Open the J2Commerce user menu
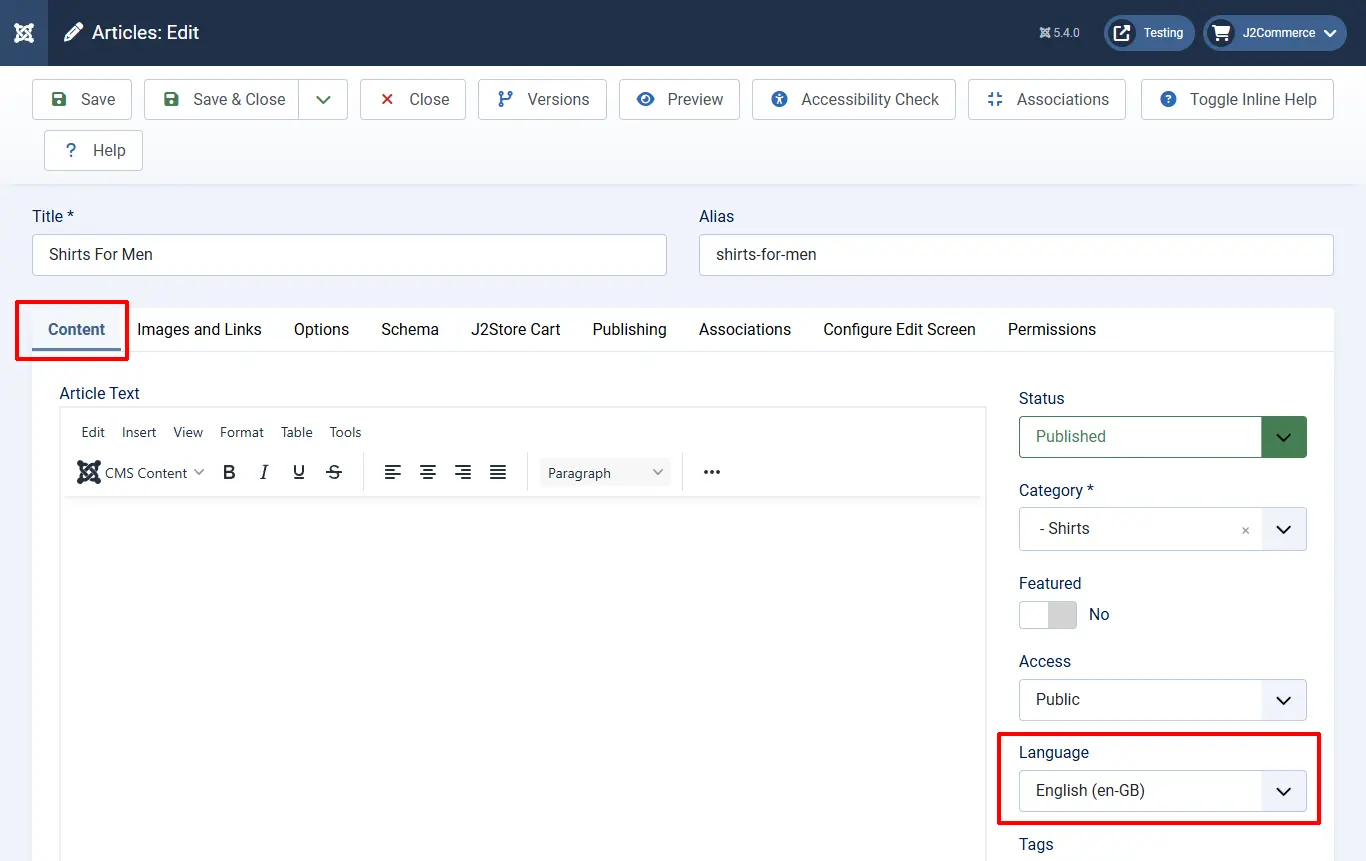 click(1275, 33)
